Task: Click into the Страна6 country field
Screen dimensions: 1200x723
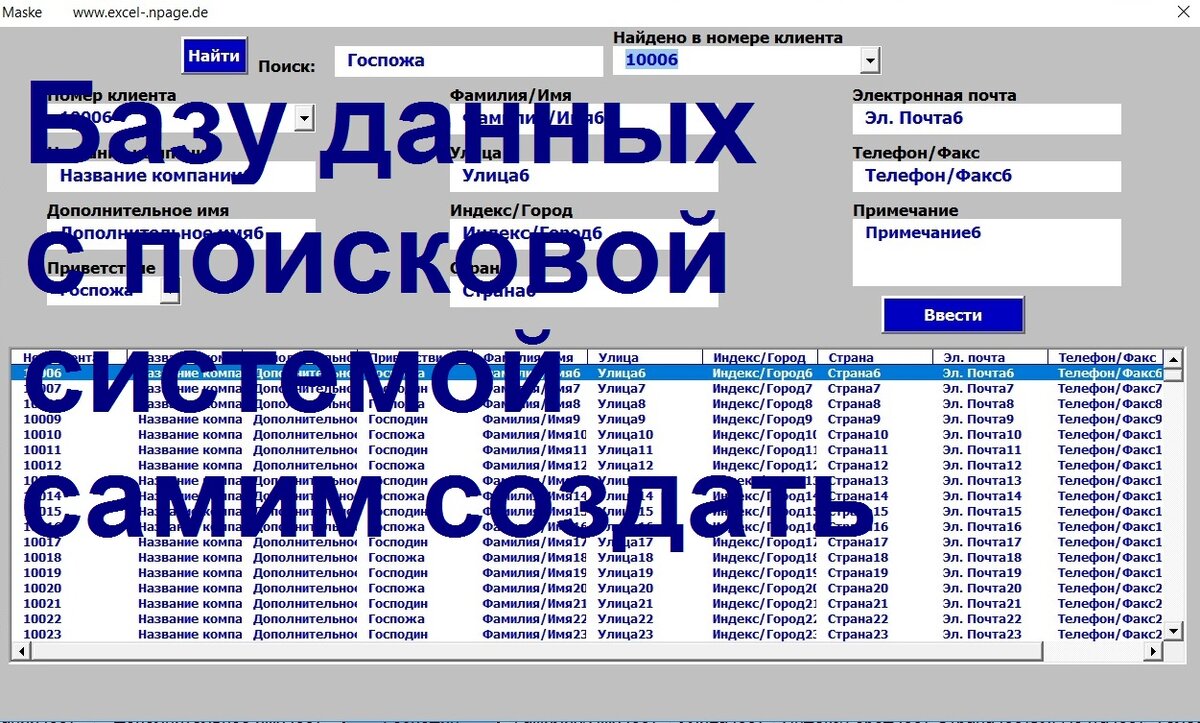Action: pyautogui.click(x=584, y=291)
